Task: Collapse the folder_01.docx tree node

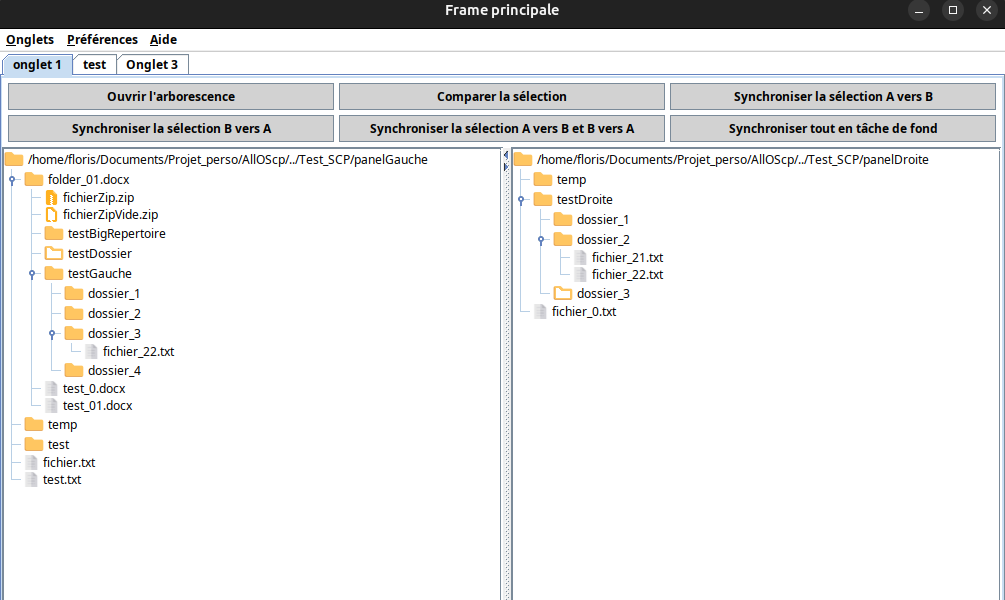Action: tap(12, 180)
